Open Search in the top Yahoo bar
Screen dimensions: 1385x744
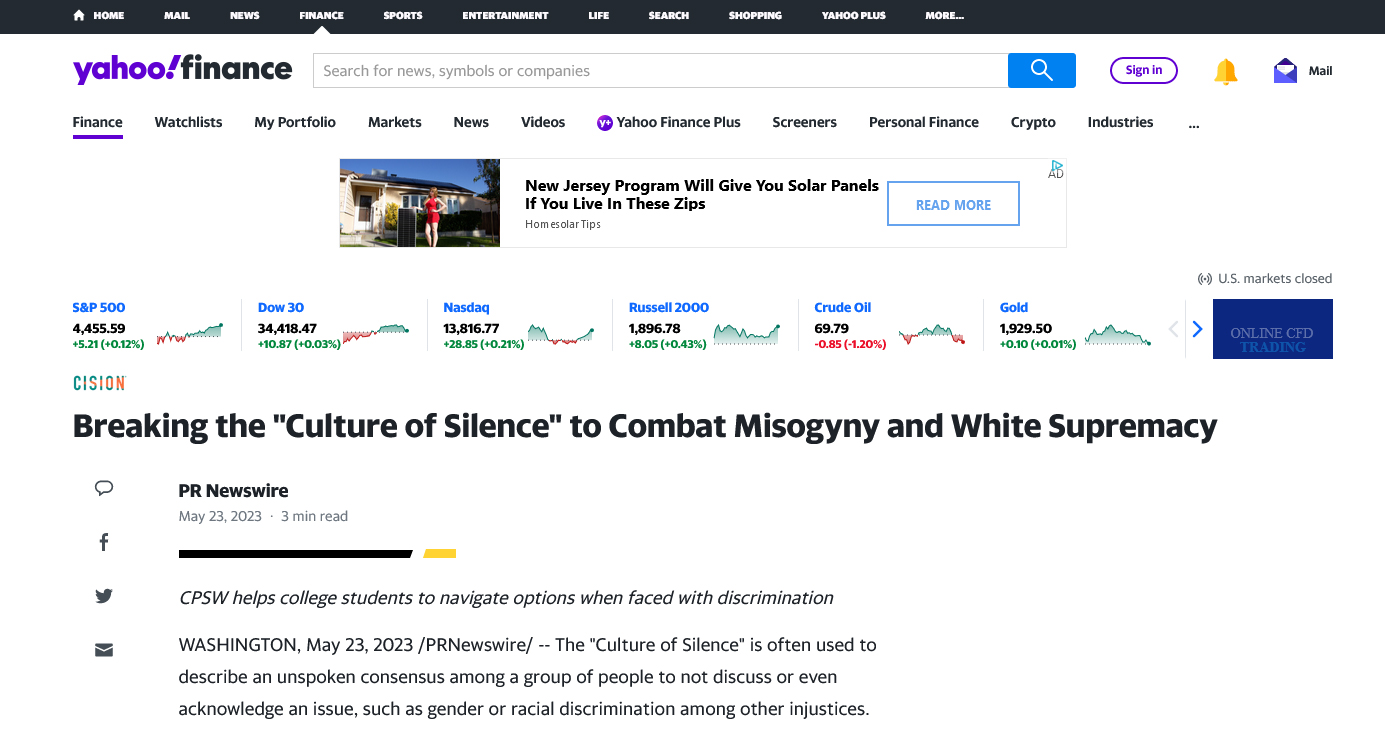pyautogui.click(x=668, y=15)
